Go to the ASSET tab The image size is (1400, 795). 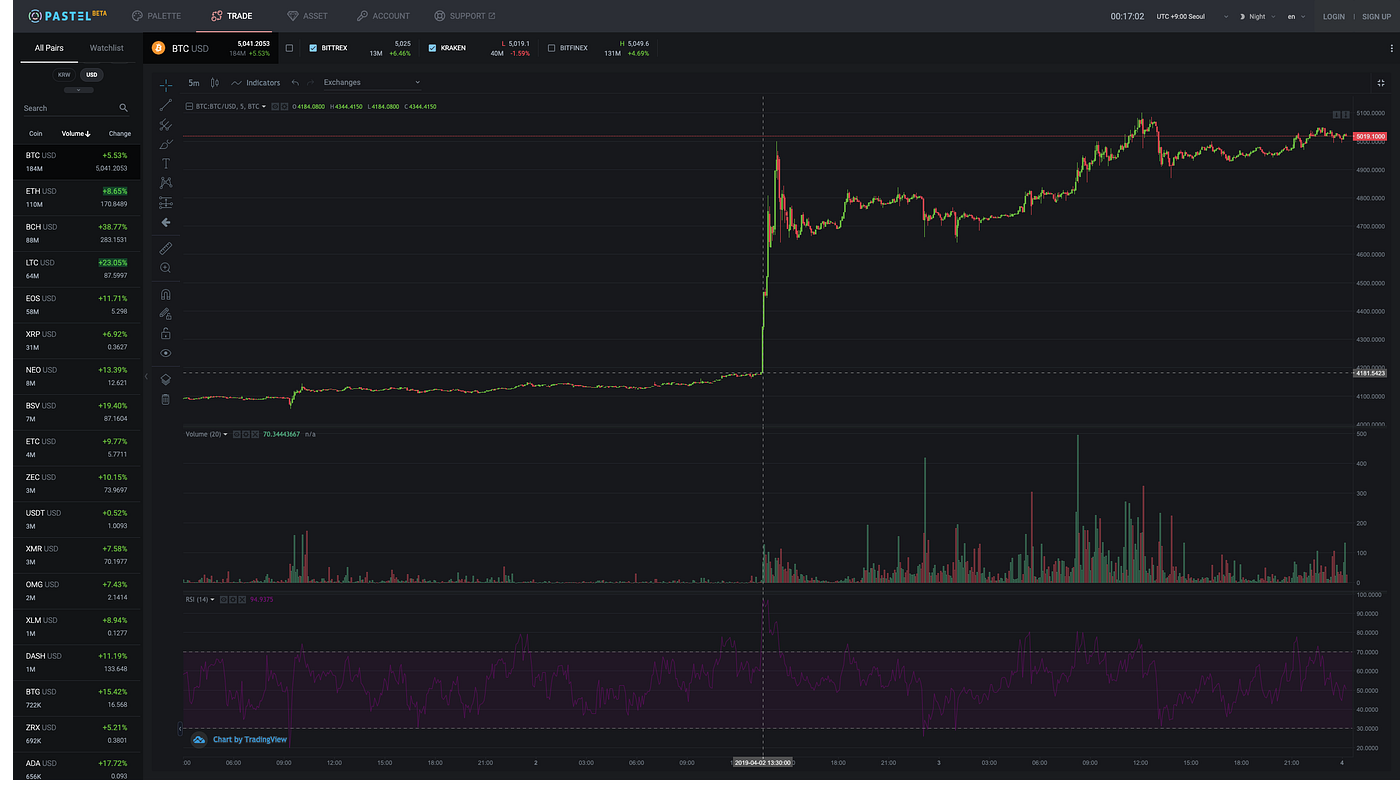click(308, 16)
